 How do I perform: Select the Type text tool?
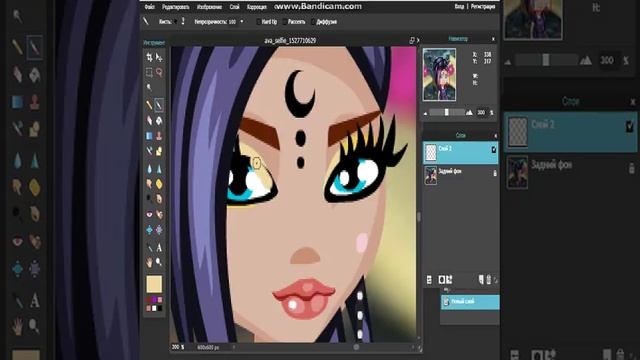[x=159, y=247]
